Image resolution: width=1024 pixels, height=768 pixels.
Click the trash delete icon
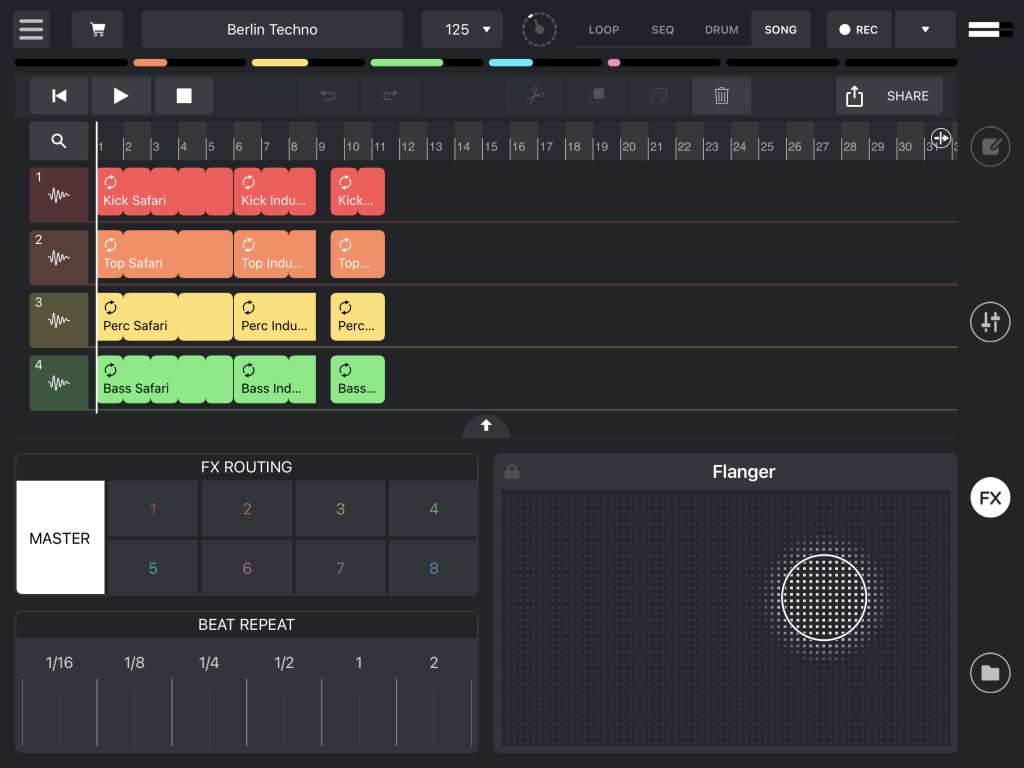point(721,96)
